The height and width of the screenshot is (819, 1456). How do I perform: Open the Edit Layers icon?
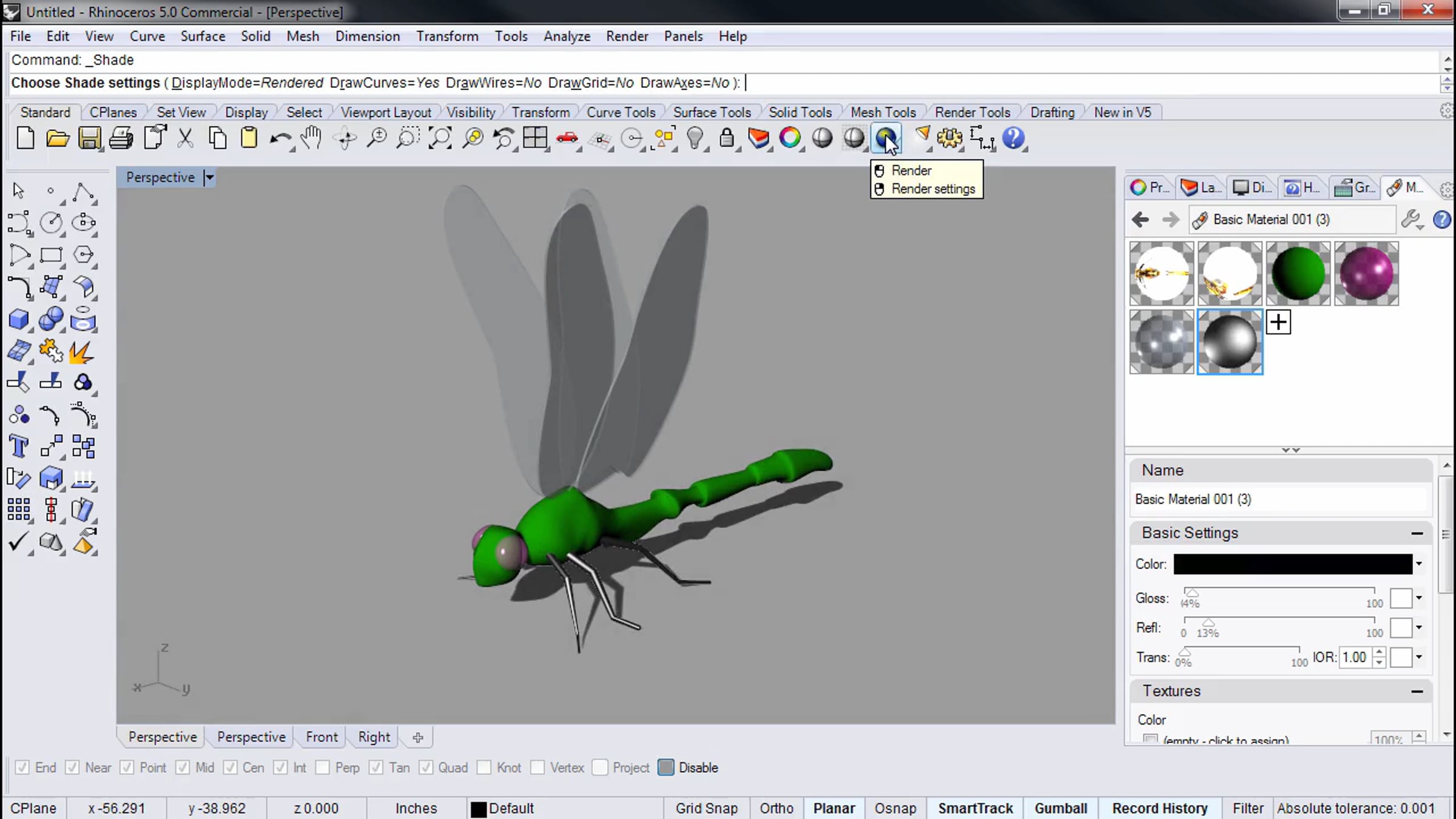[x=758, y=138]
